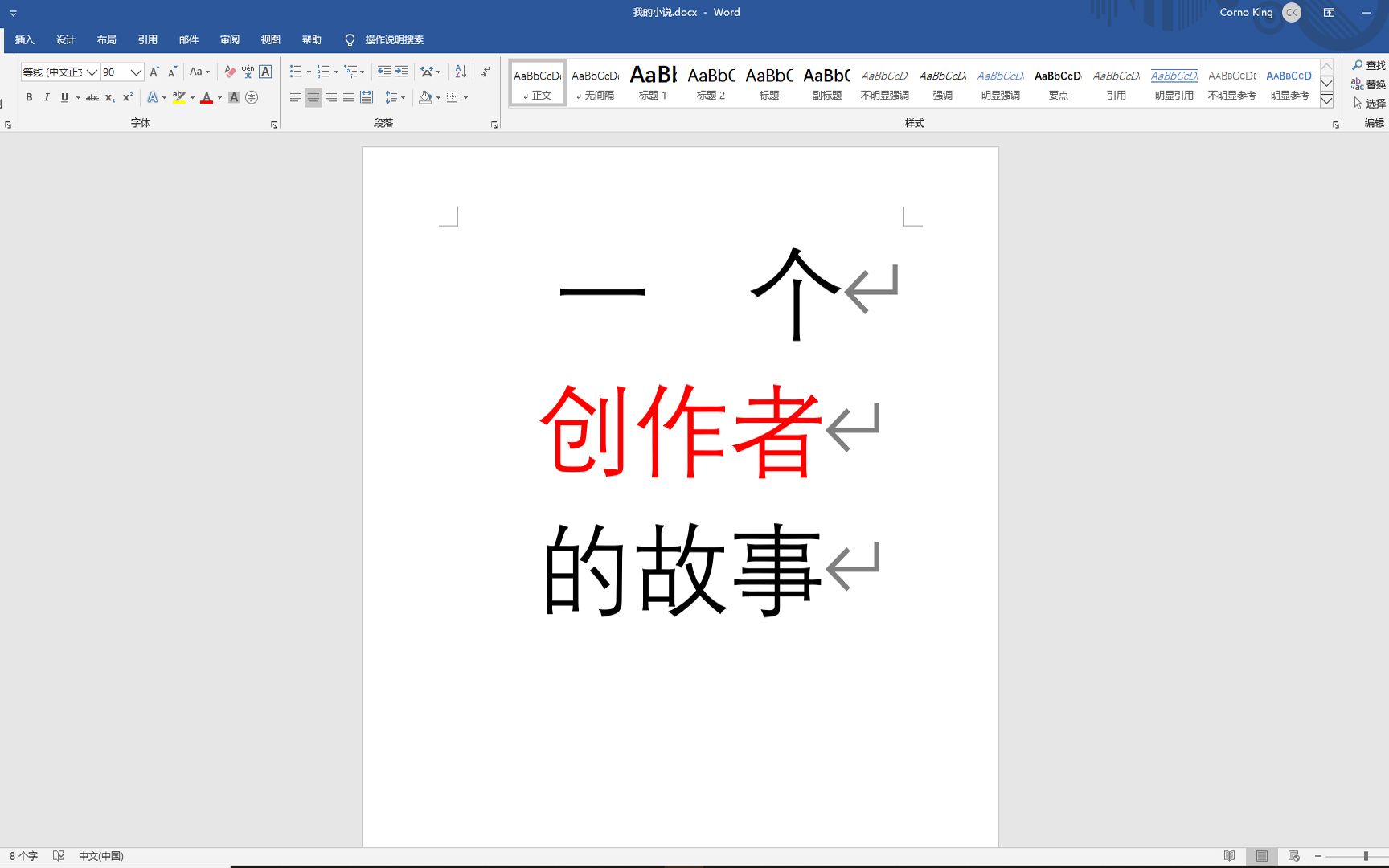The image size is (1389, 868).
Task: Expand the bullet list dropdown
Action: pyautogui.click(x=309, y=72)
